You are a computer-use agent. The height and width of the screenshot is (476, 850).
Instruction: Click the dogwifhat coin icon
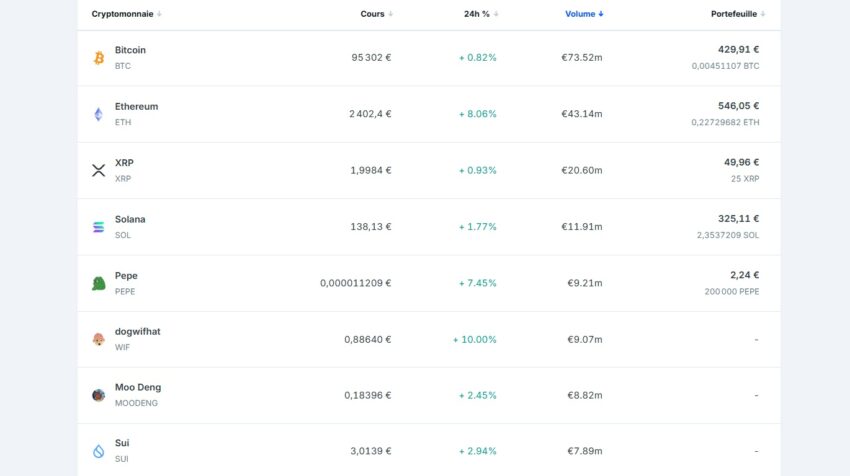[x=99, y=339]
